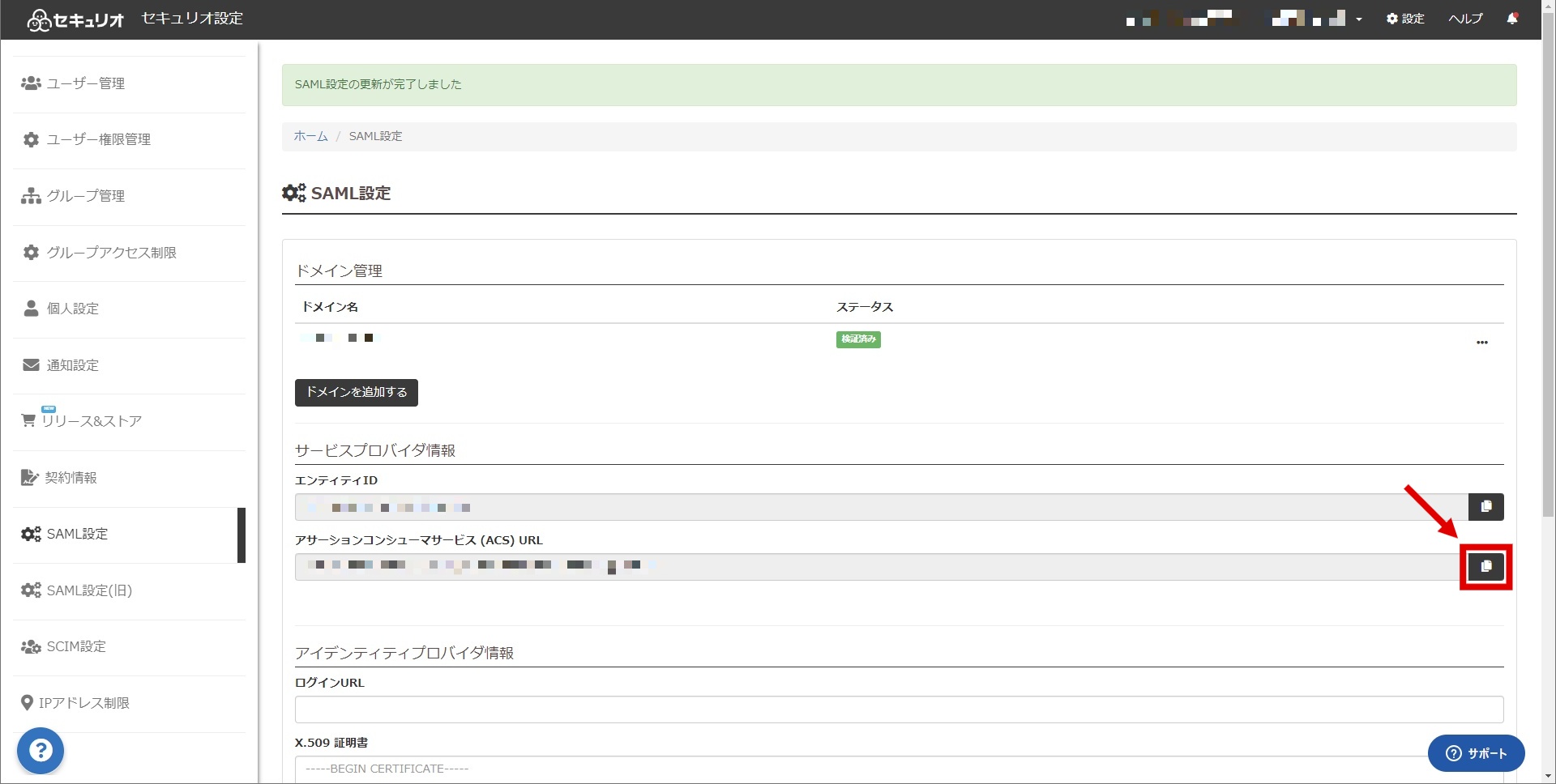Click the ステータス column header

tap(865, 307)
